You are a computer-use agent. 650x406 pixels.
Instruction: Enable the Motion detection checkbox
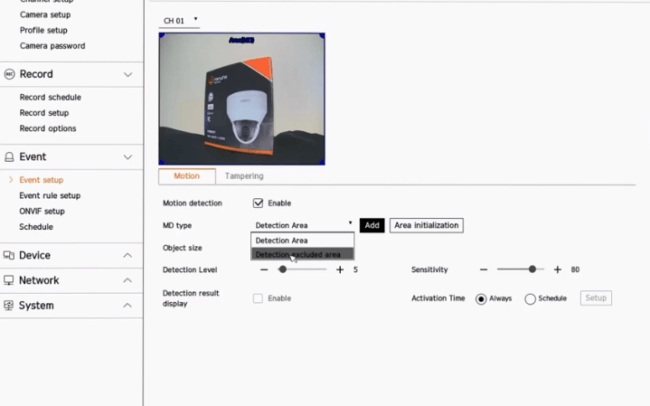point(258,203)
